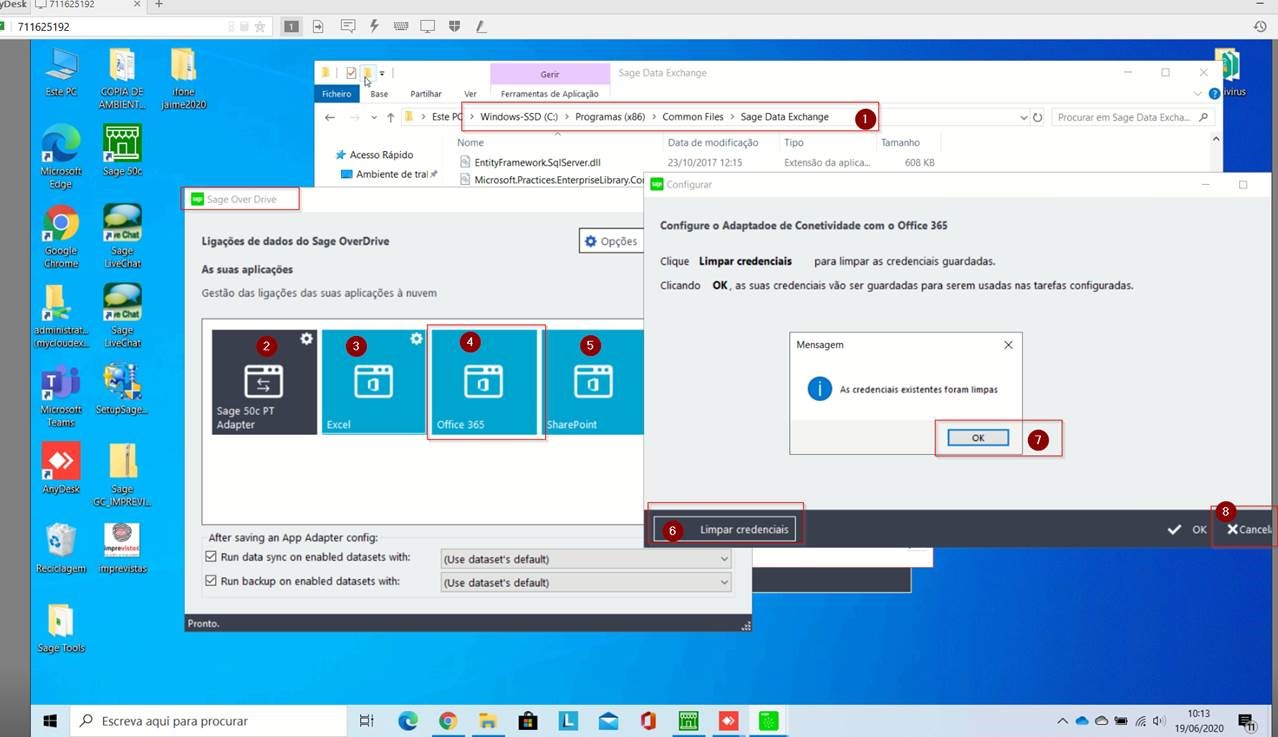The width and height of the screenshot is (1278, 737).
Task: Expand File Explorer address bar history dropdown
Action: pos(1023,117)
